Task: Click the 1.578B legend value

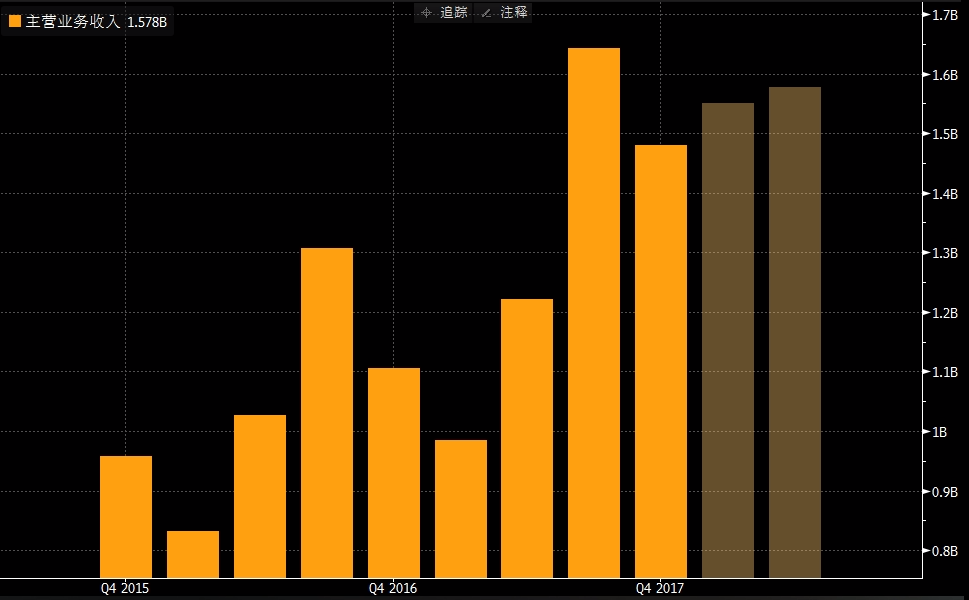Action: [147, 22]
